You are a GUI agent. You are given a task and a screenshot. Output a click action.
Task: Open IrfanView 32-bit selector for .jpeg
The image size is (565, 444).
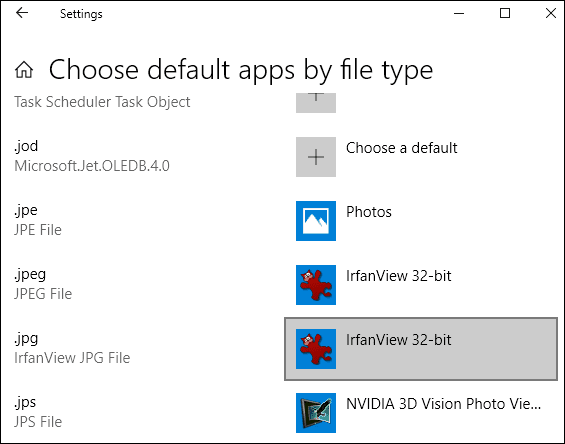tap(399, 276)
